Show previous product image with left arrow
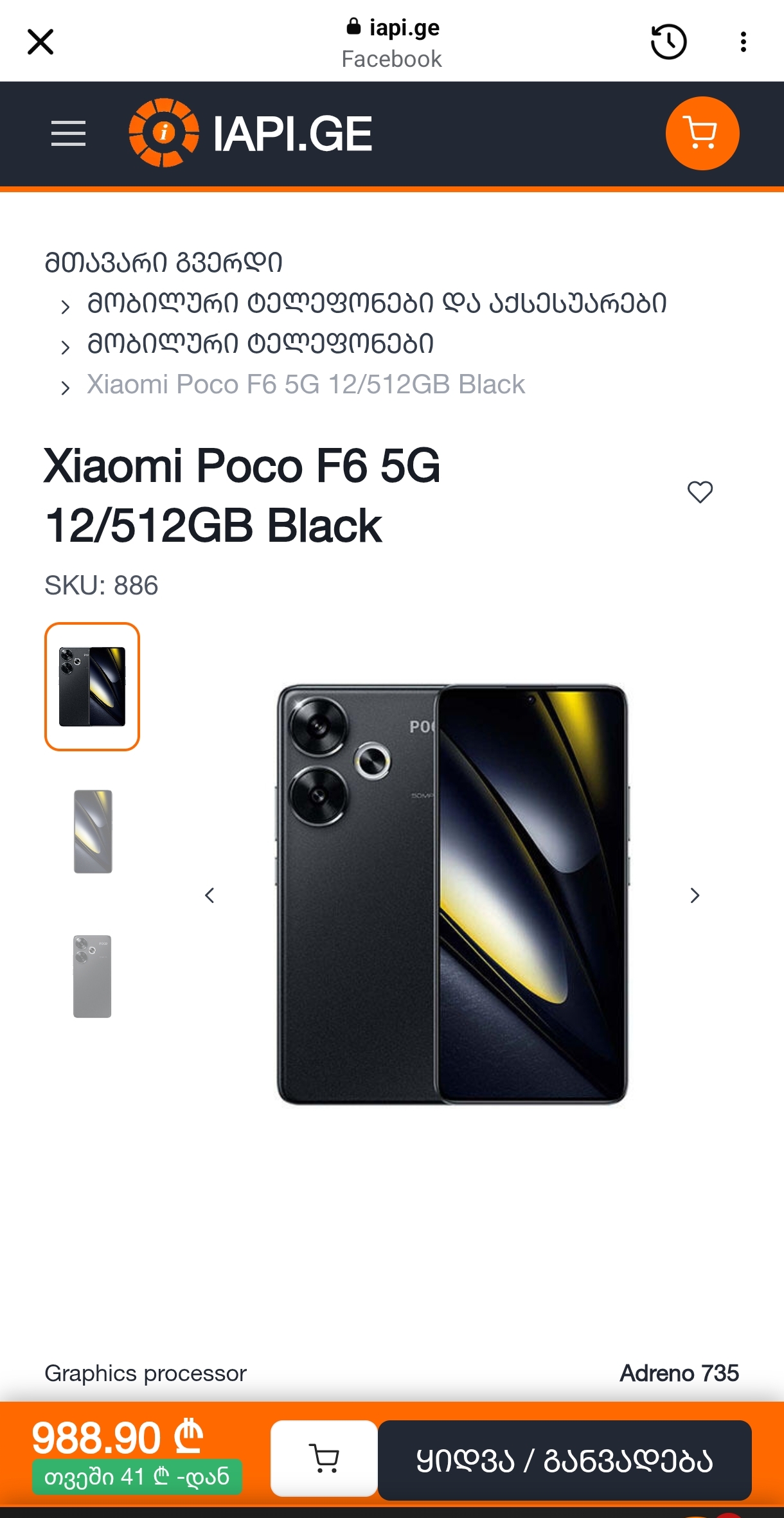784x1518 pixels. point(209,895)
